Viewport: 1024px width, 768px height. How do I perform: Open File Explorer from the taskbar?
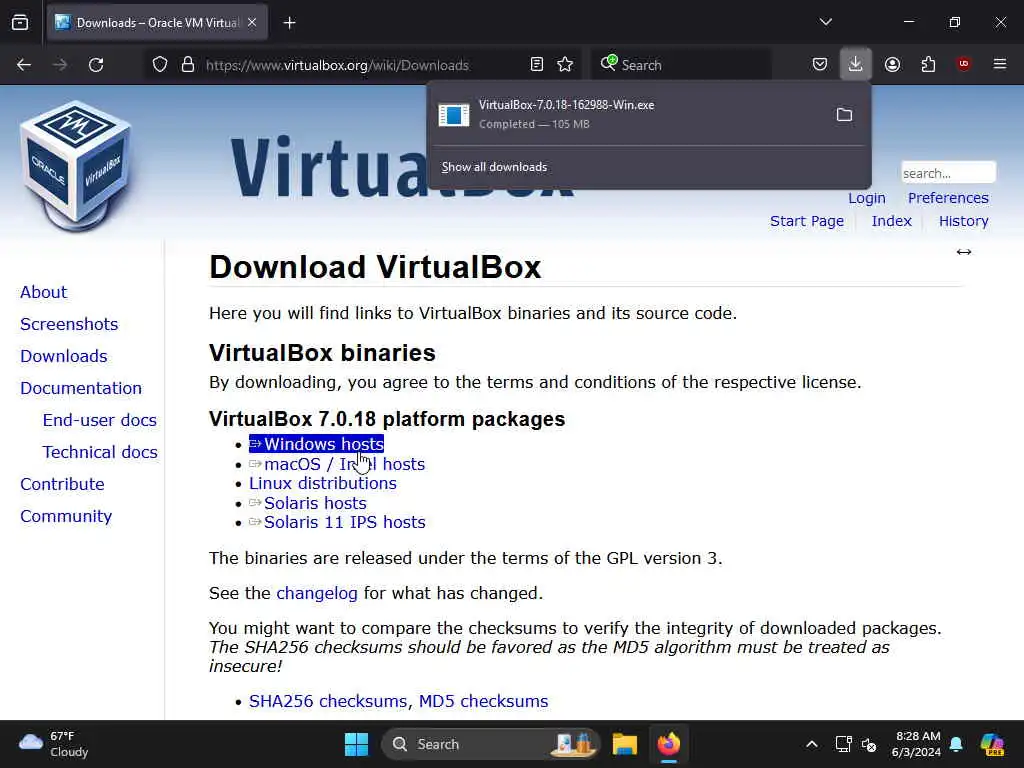pyautogui.click(x=624, y=744)
